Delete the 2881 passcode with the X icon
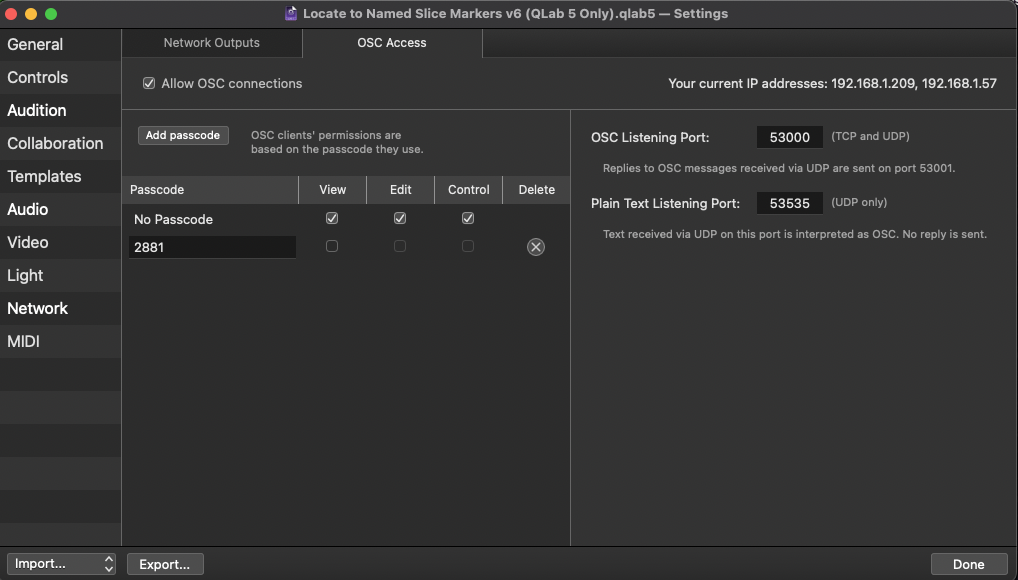This screenshot has height=580, width=1018. (535, 246)
